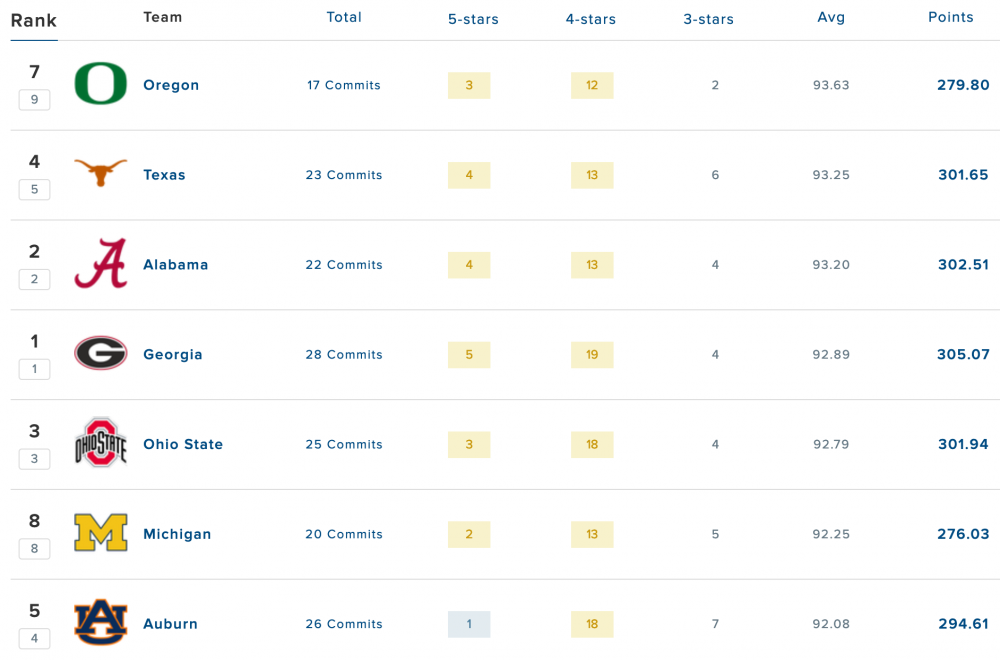Viewport: 1000px width, 660px height.
Task: Click the Texas Longhorns logo
Action: (100, 173)
